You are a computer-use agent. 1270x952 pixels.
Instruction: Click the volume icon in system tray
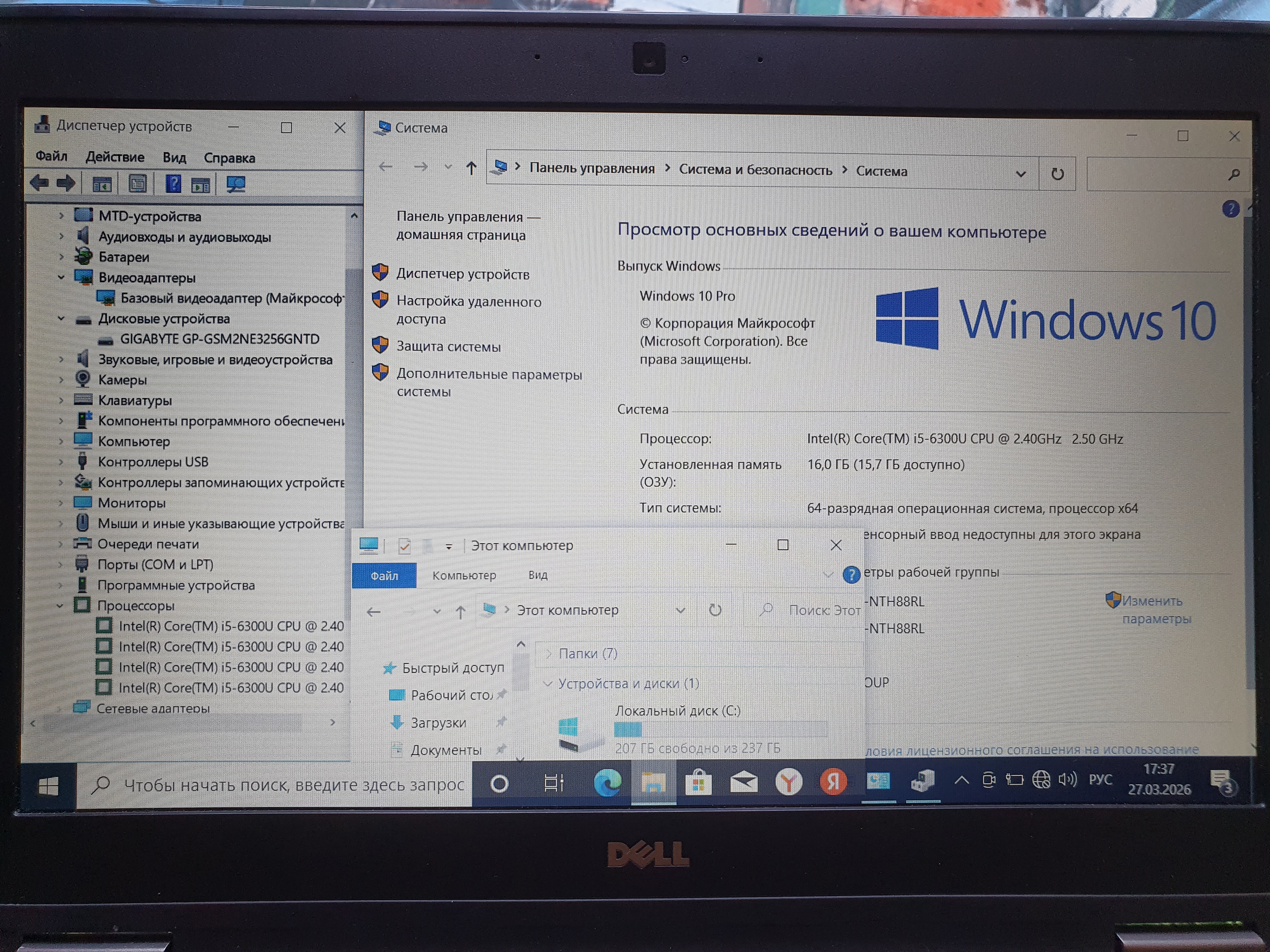[1067, 779]
